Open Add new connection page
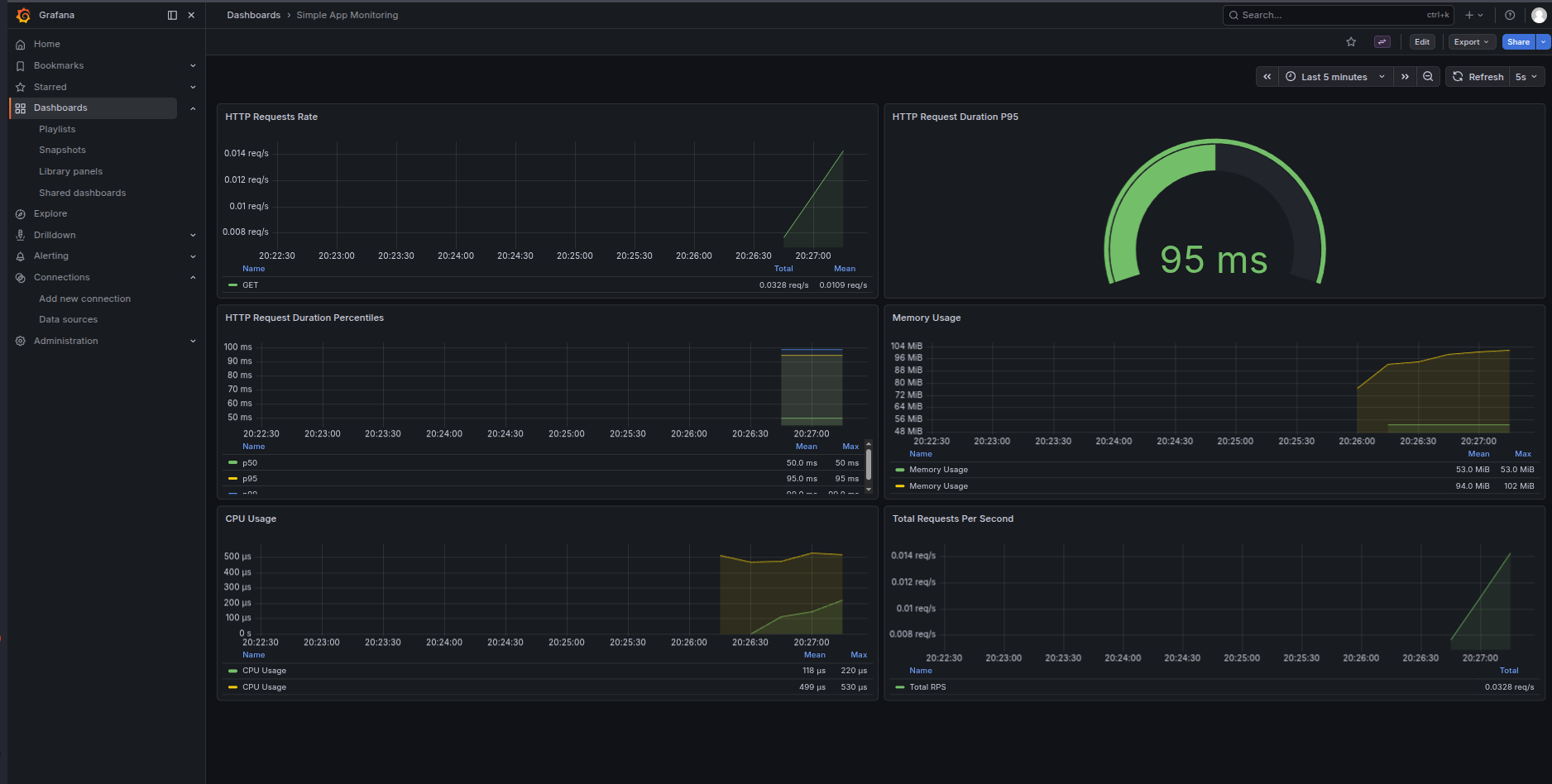Screen dimensions: 1552x784 pyautogui.click(x=84, y=299)
